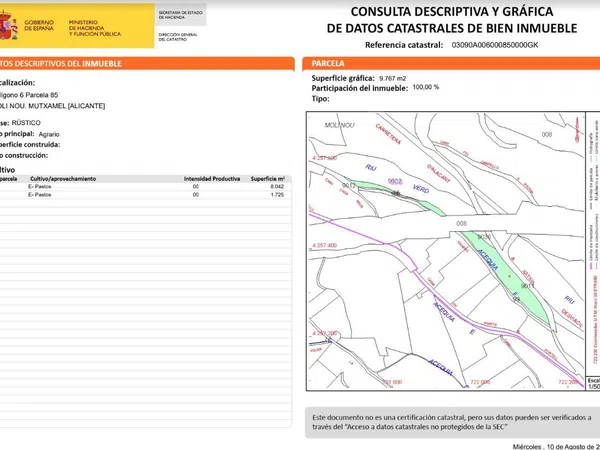Screen dimensions: 600x450
Task: Click the RIU VERD label on the map
Action: tap(354, 173)
